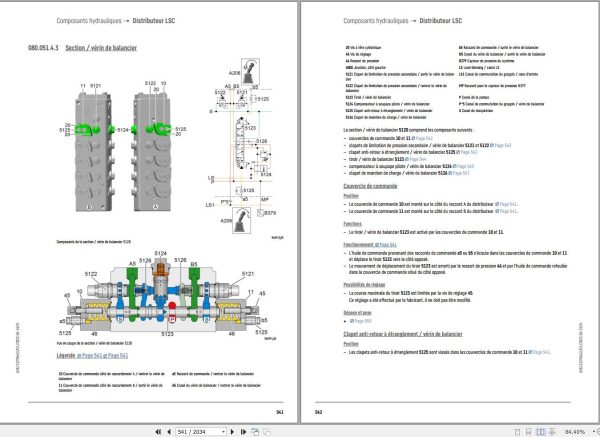Open the page number 541 / 2034 dropdown arrow
This screenshot has height=437, width=600.
point(223,432)
